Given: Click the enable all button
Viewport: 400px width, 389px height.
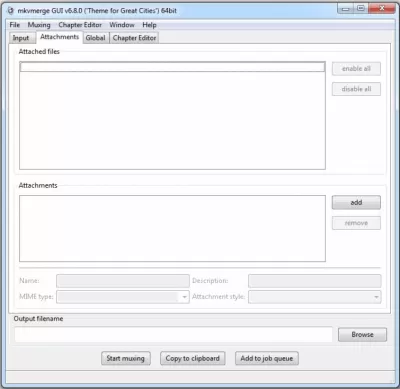Looking at the screenshot, I should (x=356, y=69).
